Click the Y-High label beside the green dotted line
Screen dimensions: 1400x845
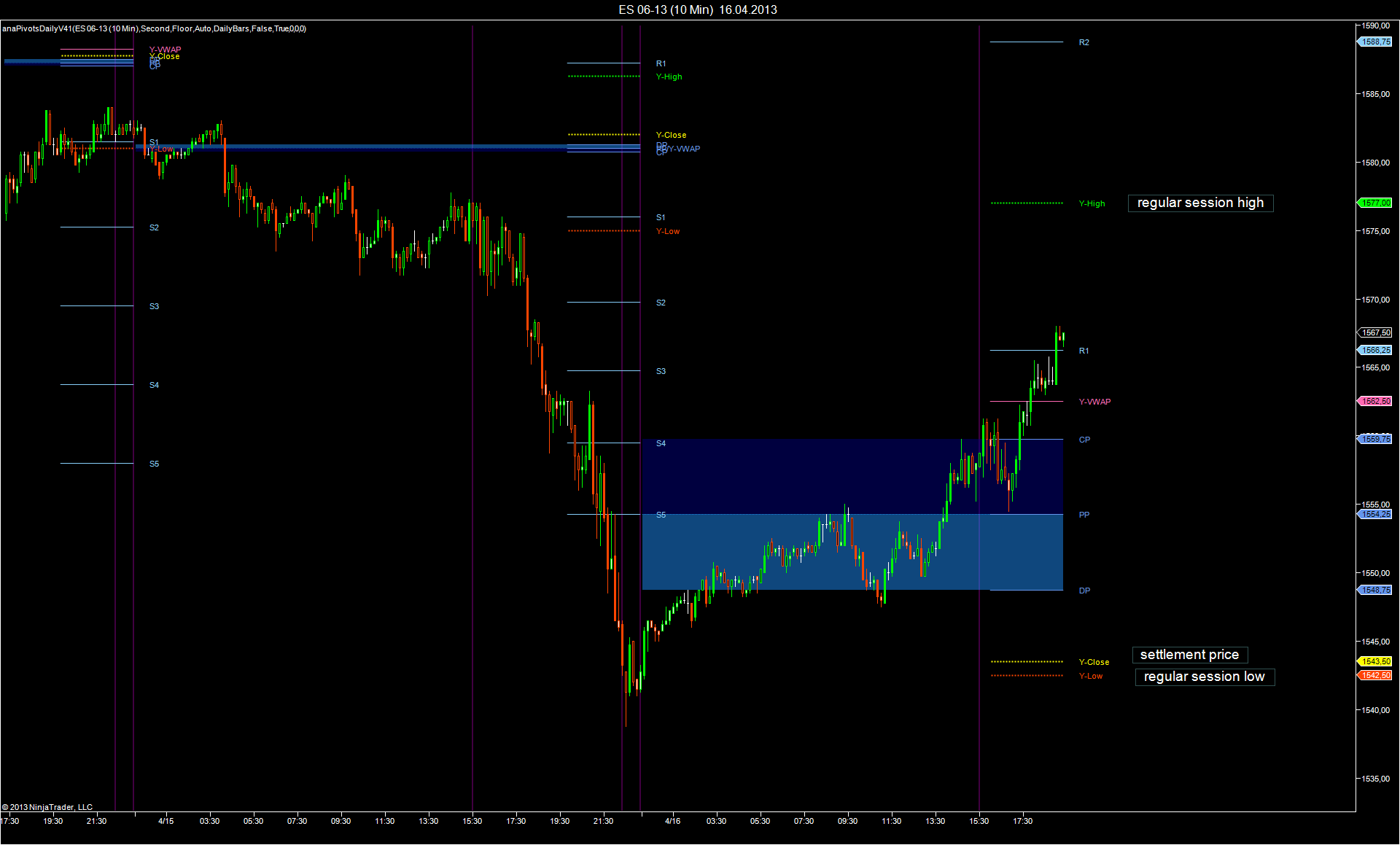tap(1092, 204)
